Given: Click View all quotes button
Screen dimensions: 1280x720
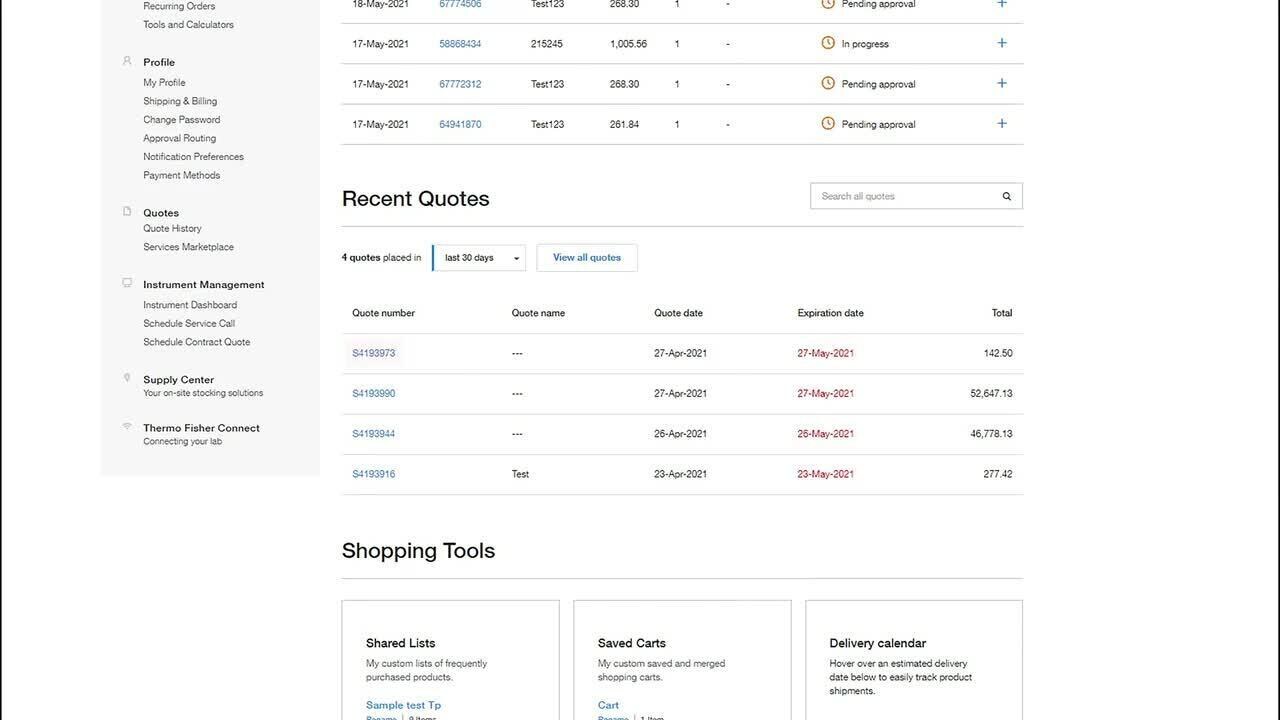Looking at the screenshot, I should coord(587,258).
